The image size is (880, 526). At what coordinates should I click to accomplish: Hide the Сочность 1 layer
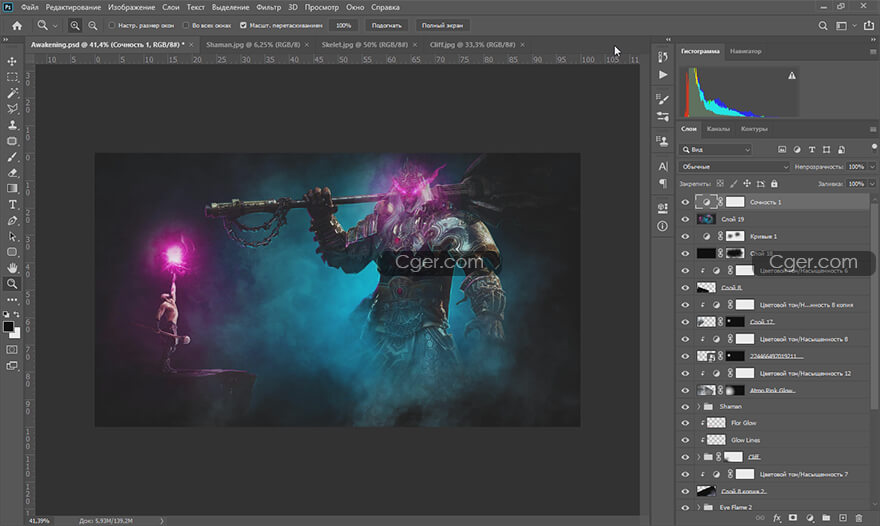[x=685, y=202]
